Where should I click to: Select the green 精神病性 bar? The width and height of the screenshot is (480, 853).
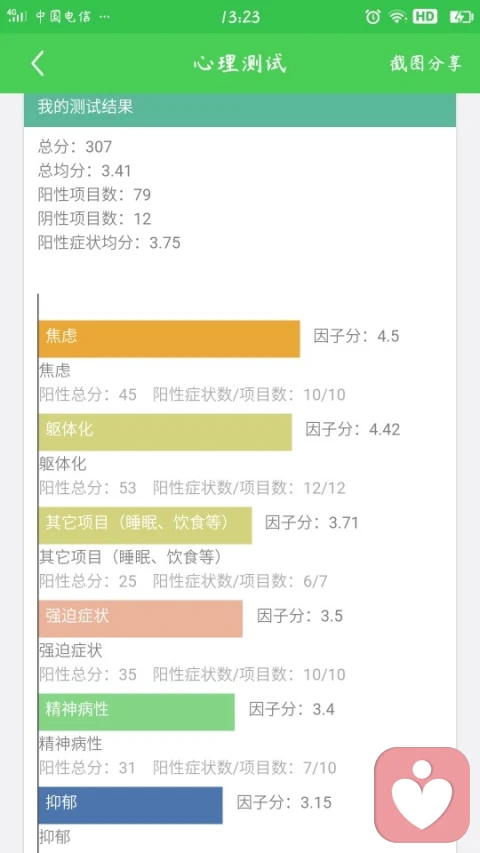[x=137, y=712]
